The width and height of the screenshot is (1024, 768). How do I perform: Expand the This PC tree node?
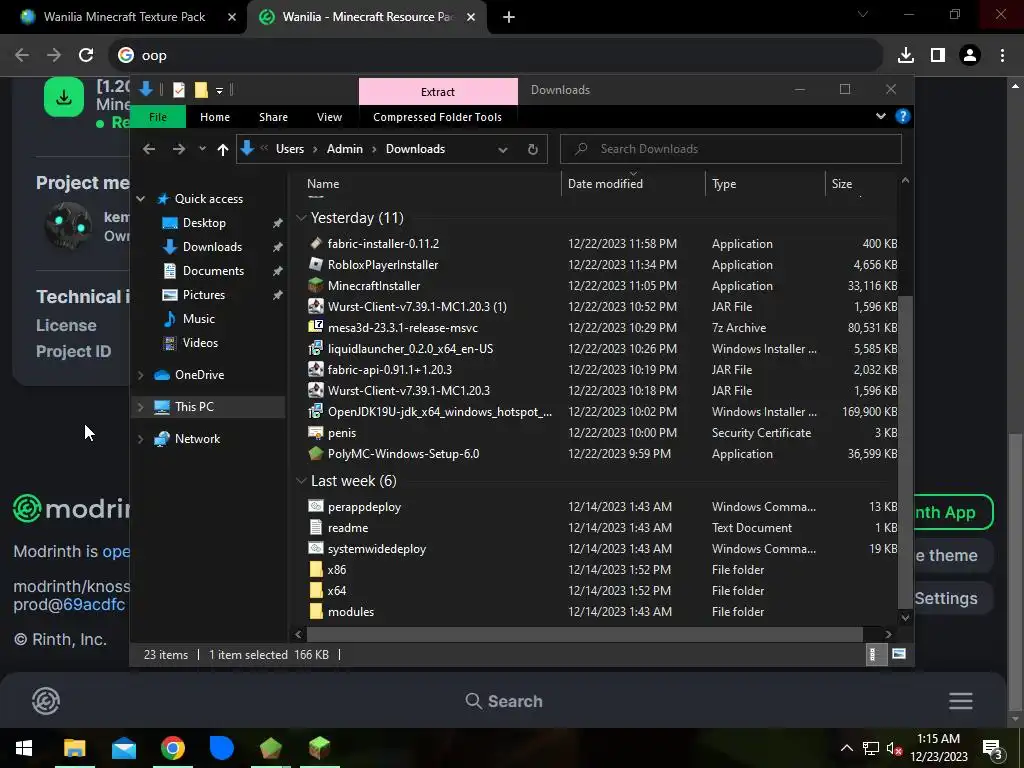[x=140, y=407]
